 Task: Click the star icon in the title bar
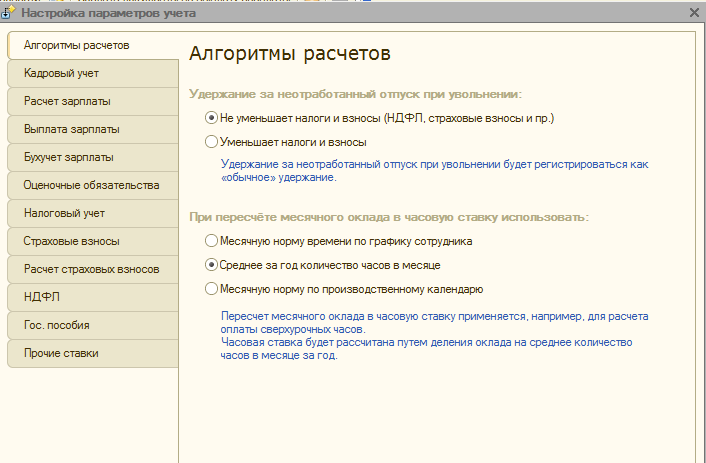click(10, 13)
